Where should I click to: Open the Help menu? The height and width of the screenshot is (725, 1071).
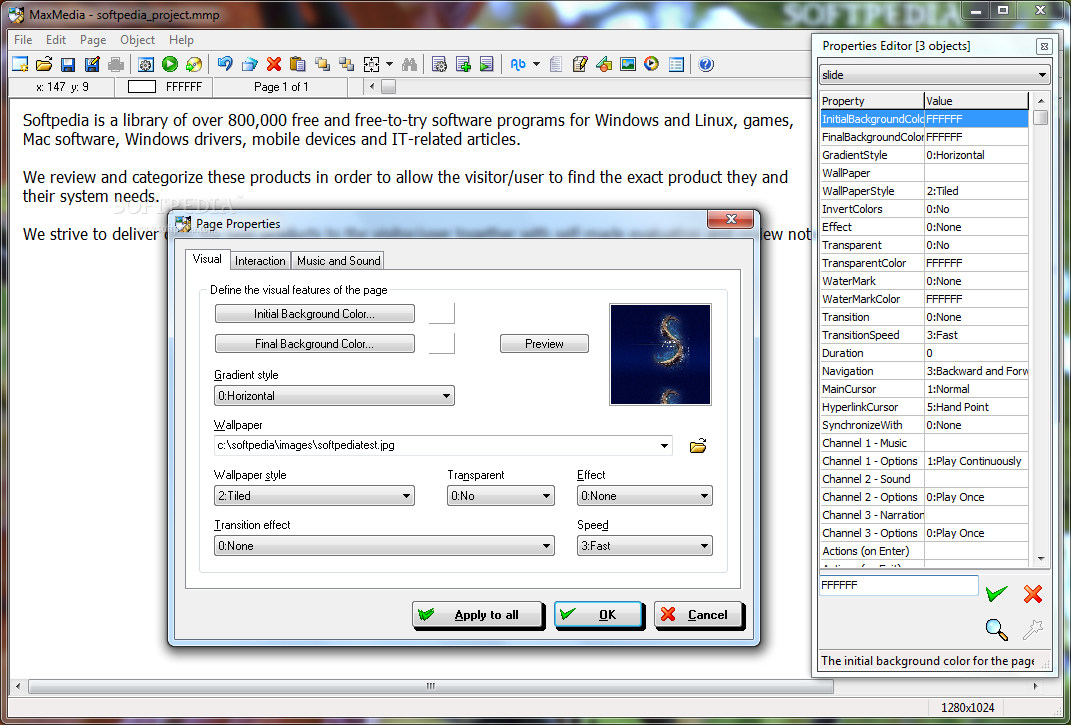(x=181, y=40)
